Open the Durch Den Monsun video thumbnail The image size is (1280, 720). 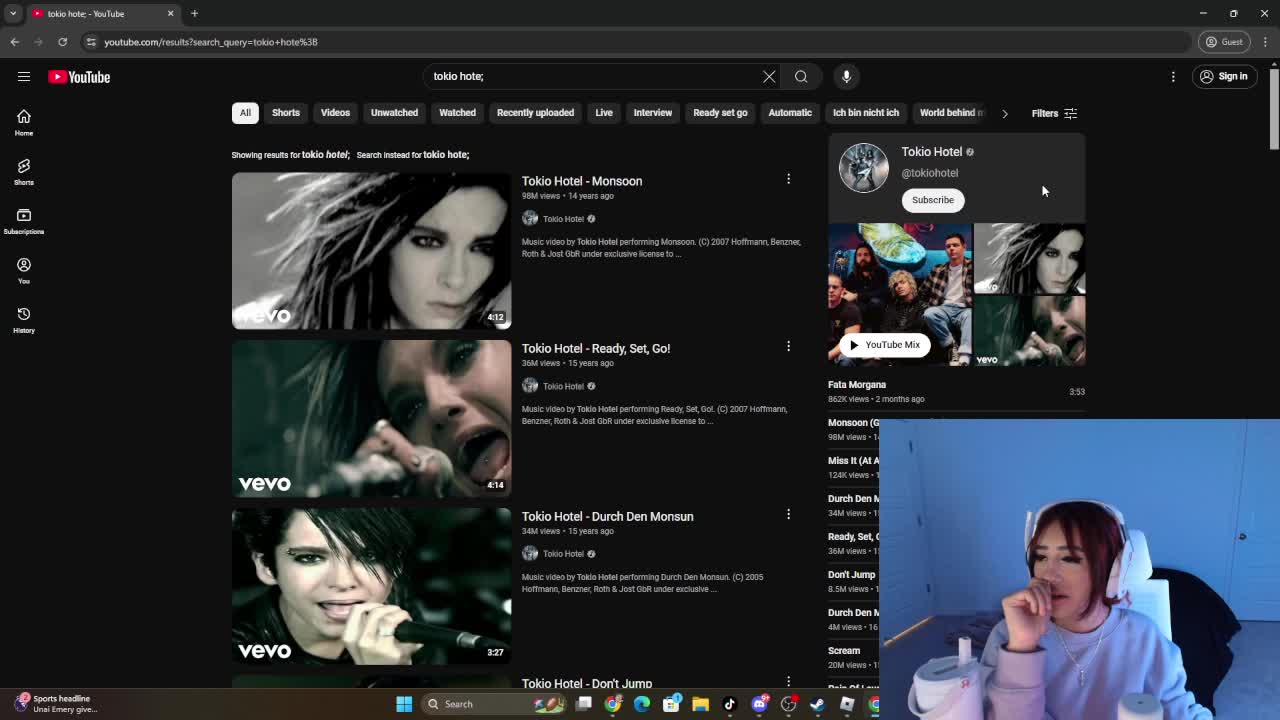click(371, 586)
